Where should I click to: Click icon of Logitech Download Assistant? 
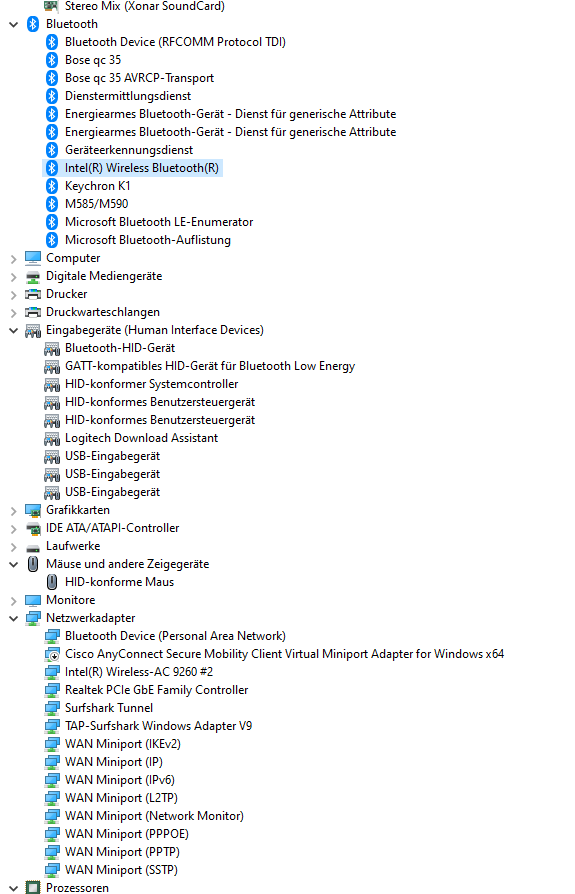(52, 438)
